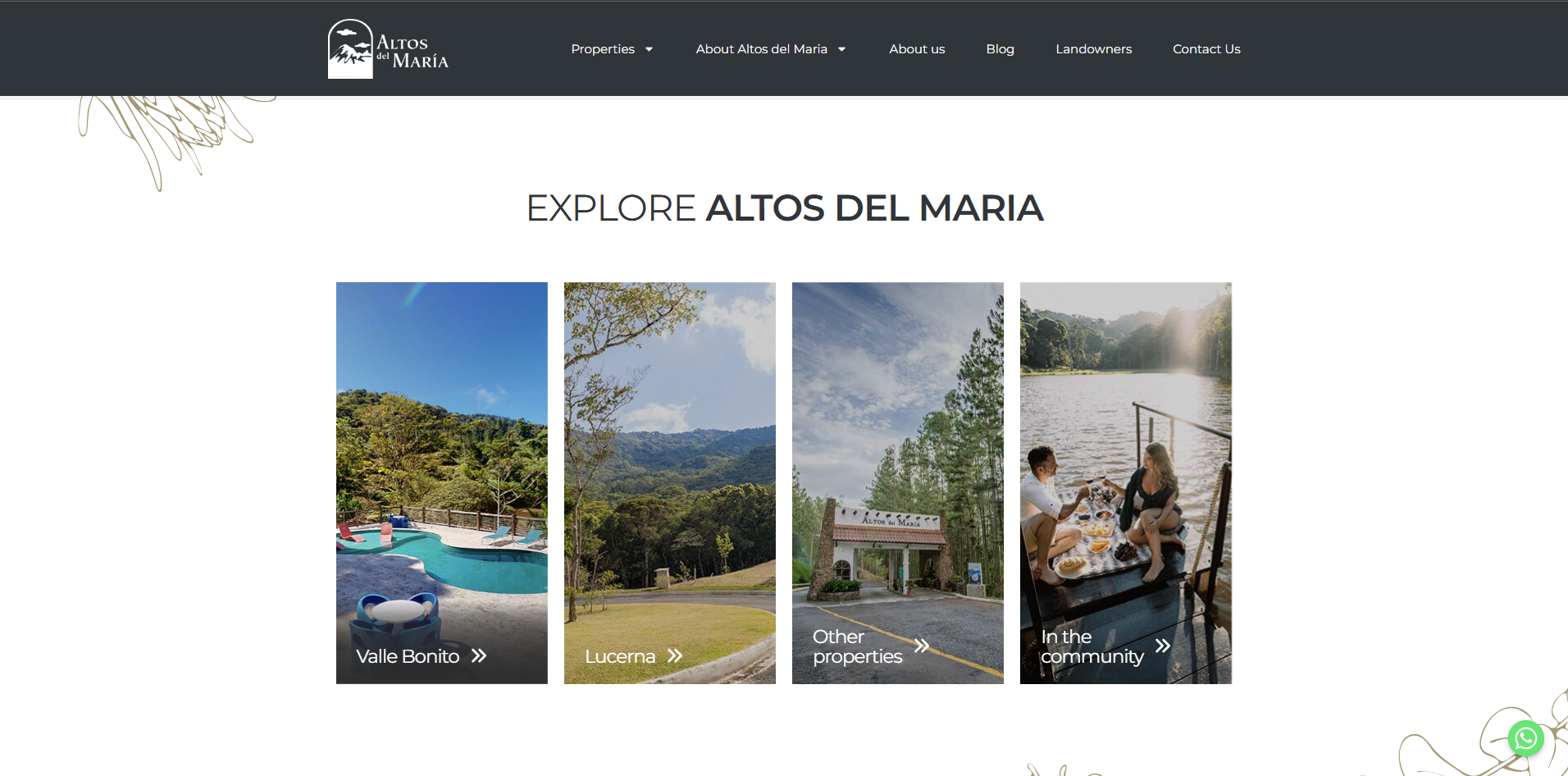Viewport: 1568px width, 776px height.
Task: Click double-chevron arrow beside Valle Bonito
Action: coord(479,655)
